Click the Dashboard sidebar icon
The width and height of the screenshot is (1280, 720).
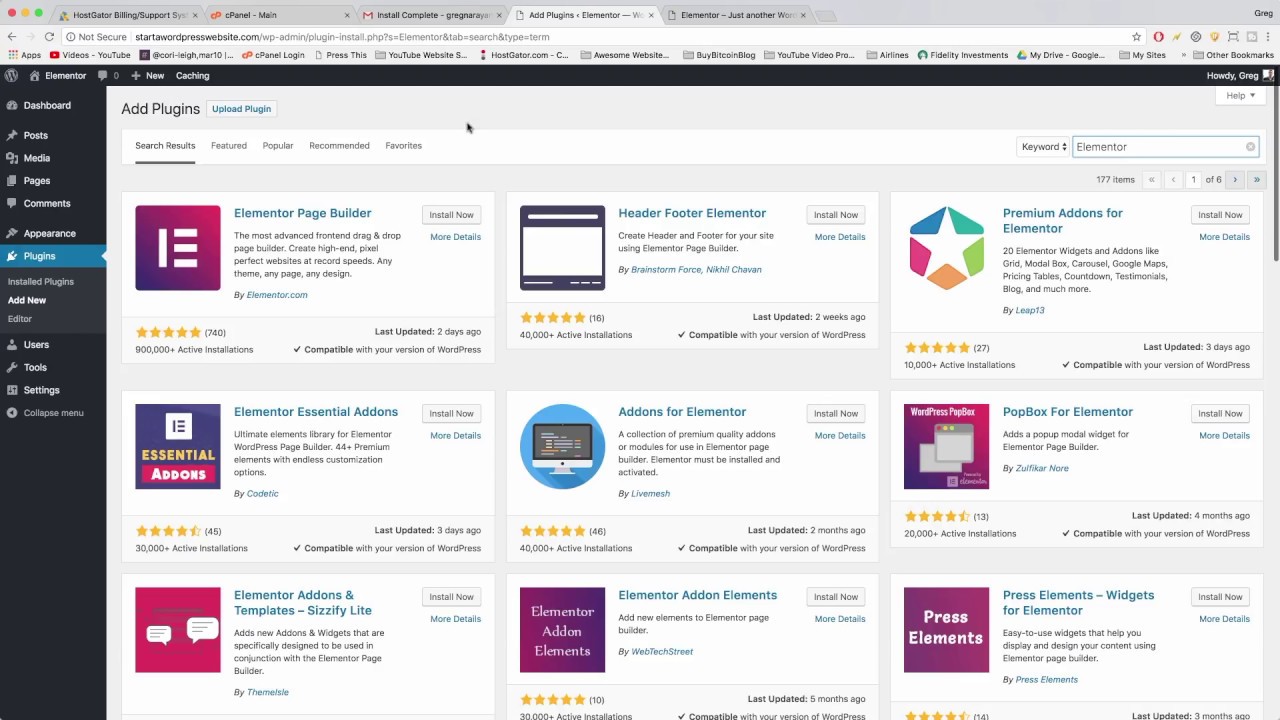(x=11, y=105)
